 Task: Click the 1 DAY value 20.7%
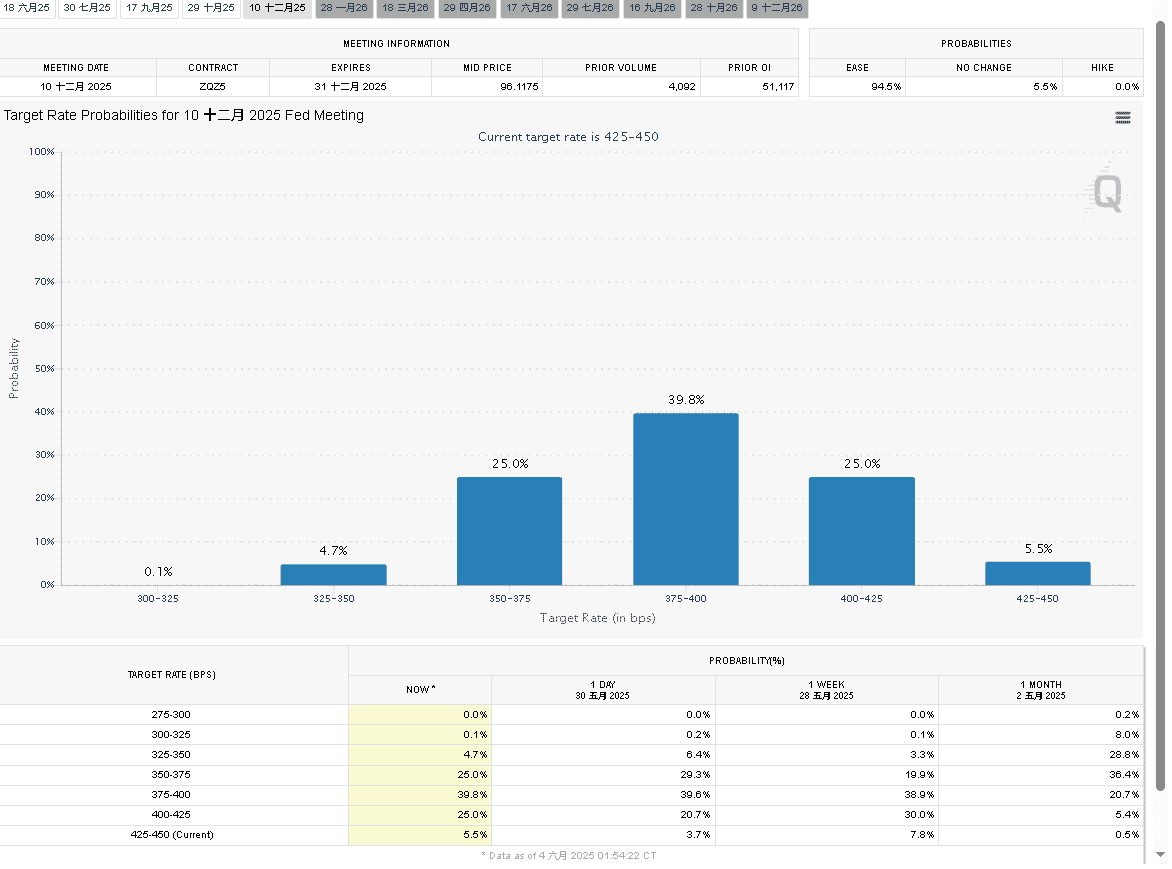tap(695, 814)
